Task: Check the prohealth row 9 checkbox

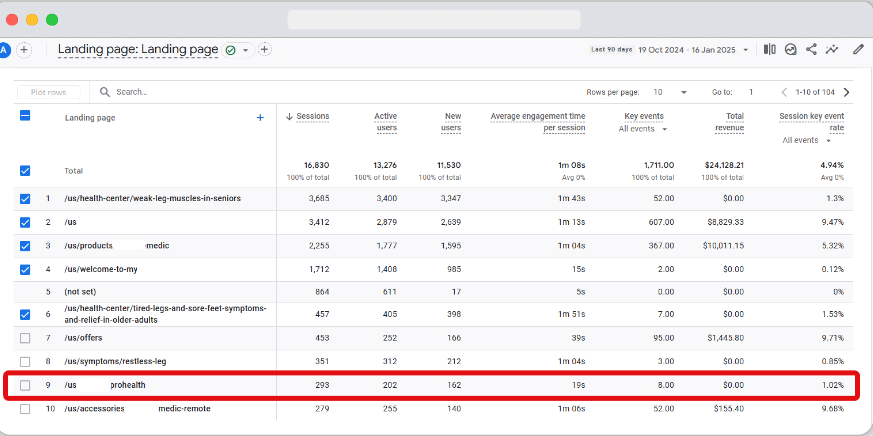Action: coord(25,385)
